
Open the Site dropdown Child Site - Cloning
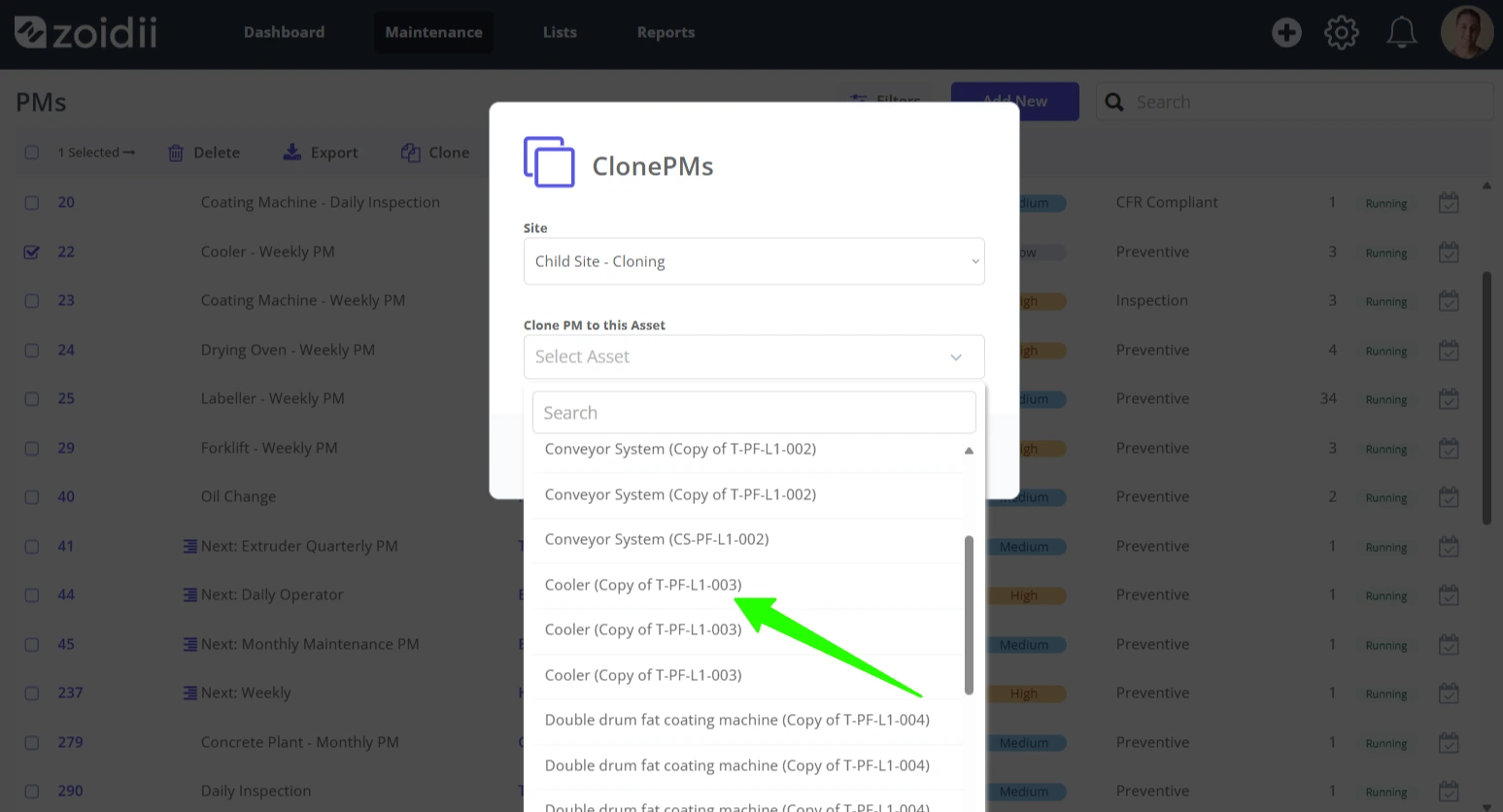(x=754, y=261)
